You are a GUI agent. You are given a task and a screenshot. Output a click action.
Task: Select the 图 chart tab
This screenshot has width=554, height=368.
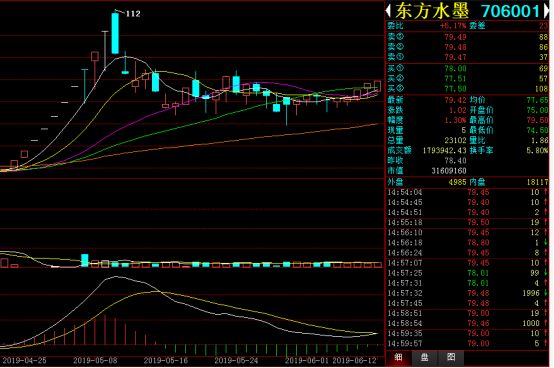tap(451, 357)
